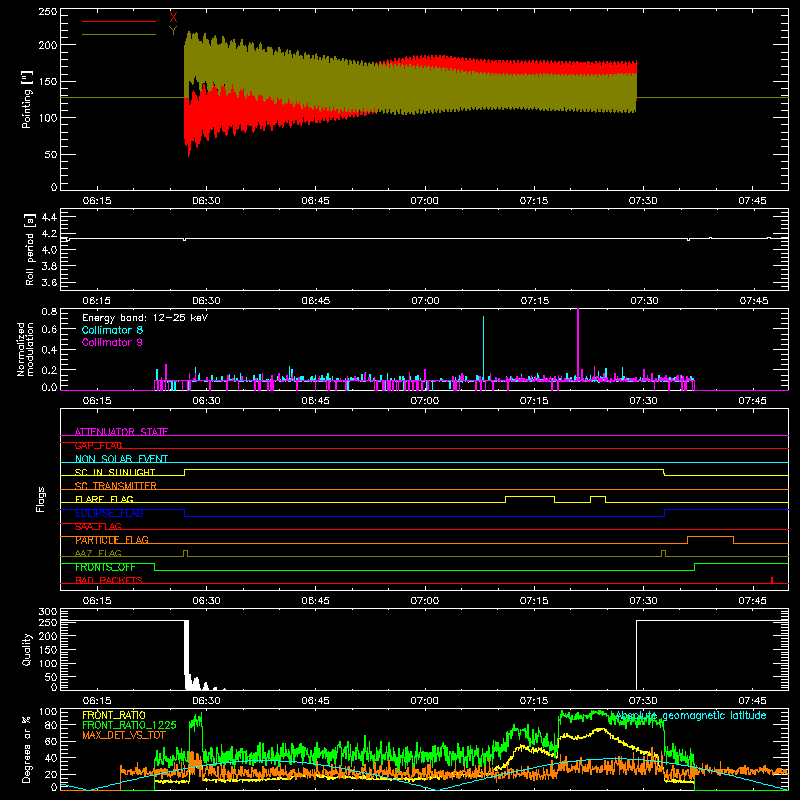Click the FLARE_FLAG label
The height and width of the screenshot is (800, 800).
pyautogui.click(x=104, y=499)
